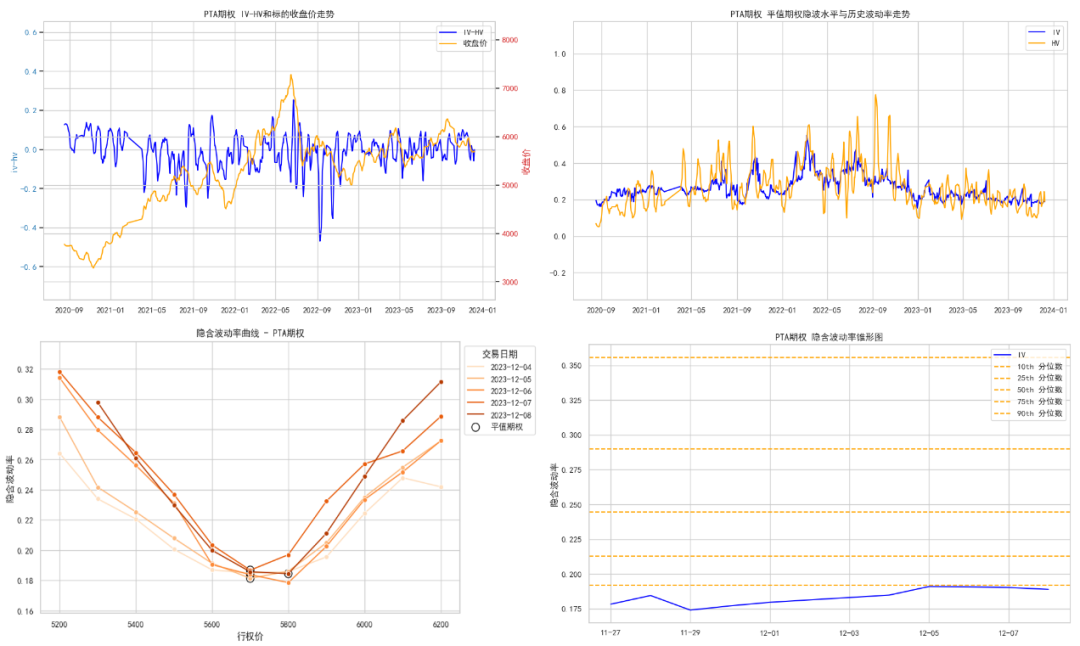1080x646 pixels.
Task: Click the legend header '交易日期'
Action: coord(499,353)
